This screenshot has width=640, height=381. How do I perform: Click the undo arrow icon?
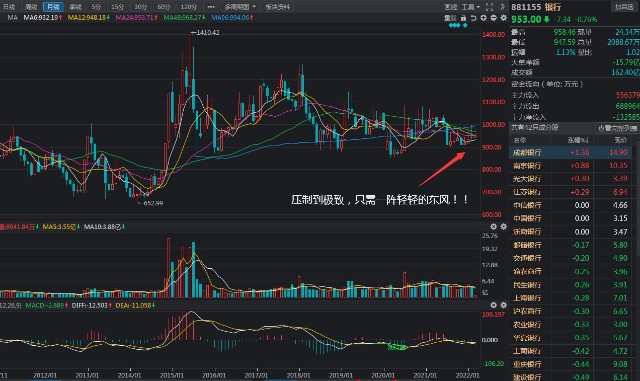pyautogui.click(x=473, y=18)
